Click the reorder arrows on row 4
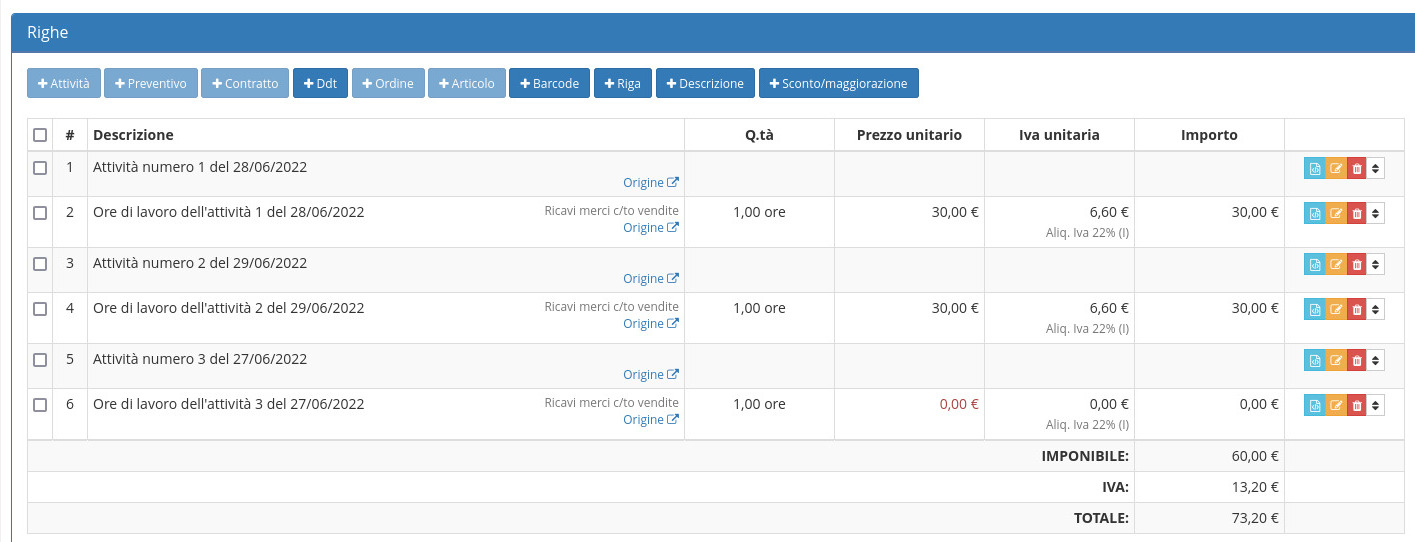 [x=1376, y=309]
